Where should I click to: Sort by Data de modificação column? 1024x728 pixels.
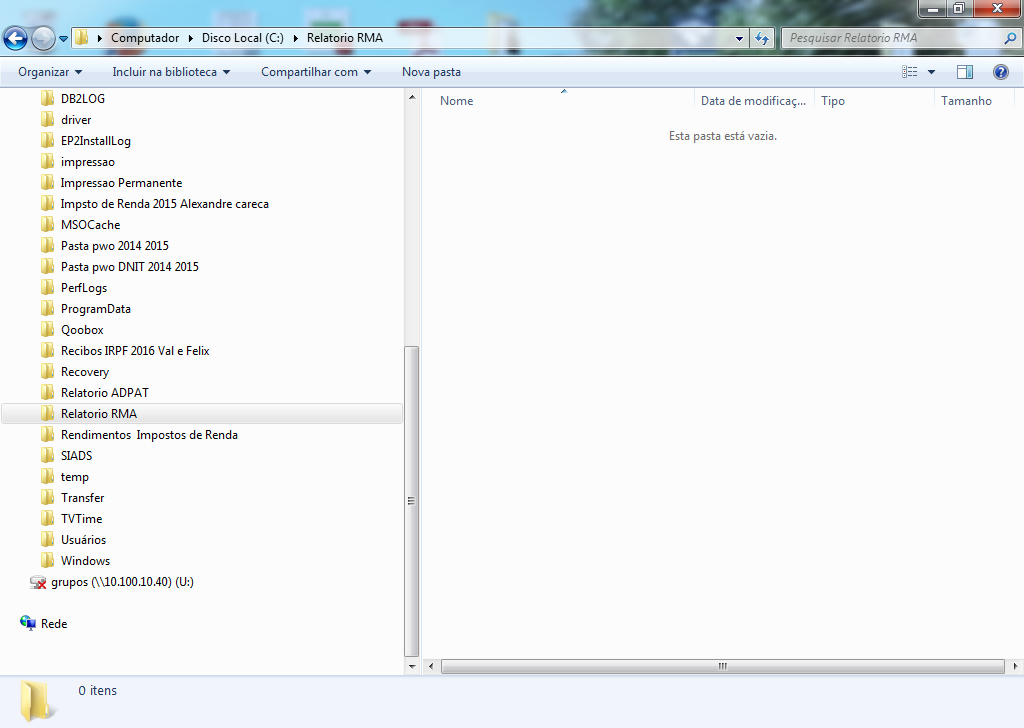(x=753, y=101)
